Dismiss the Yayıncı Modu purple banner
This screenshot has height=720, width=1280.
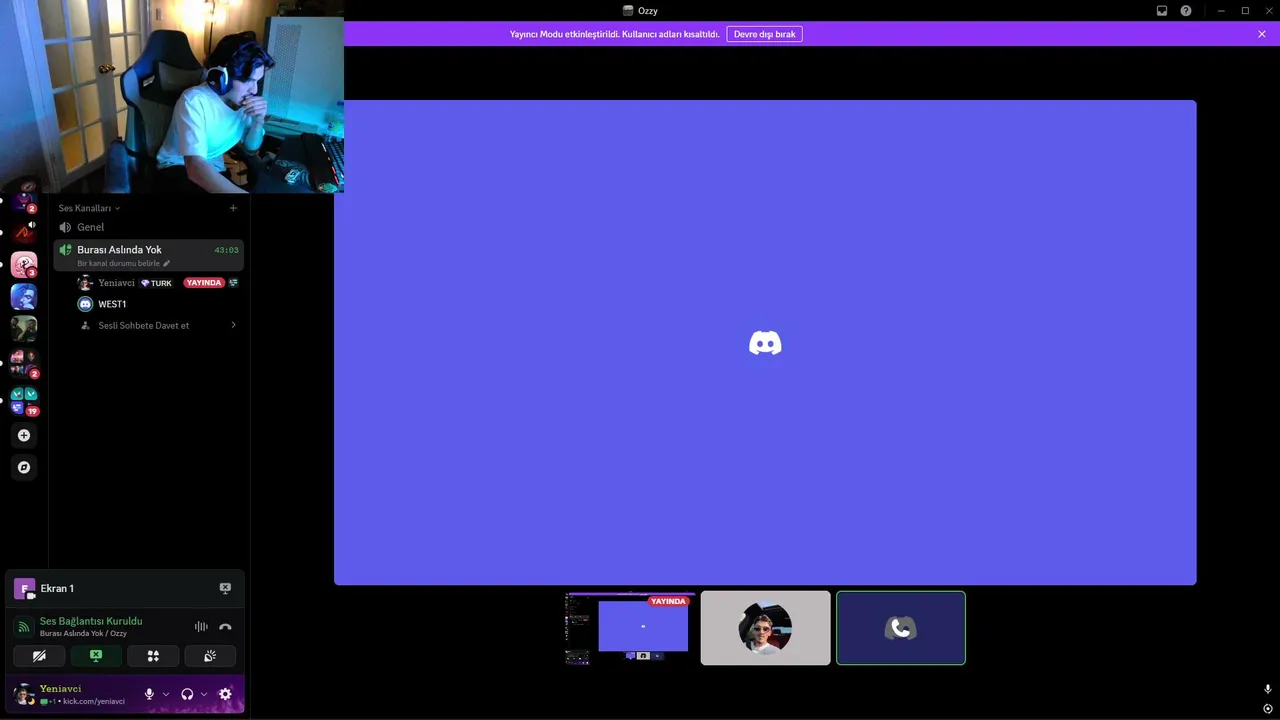coord(1262,34)
